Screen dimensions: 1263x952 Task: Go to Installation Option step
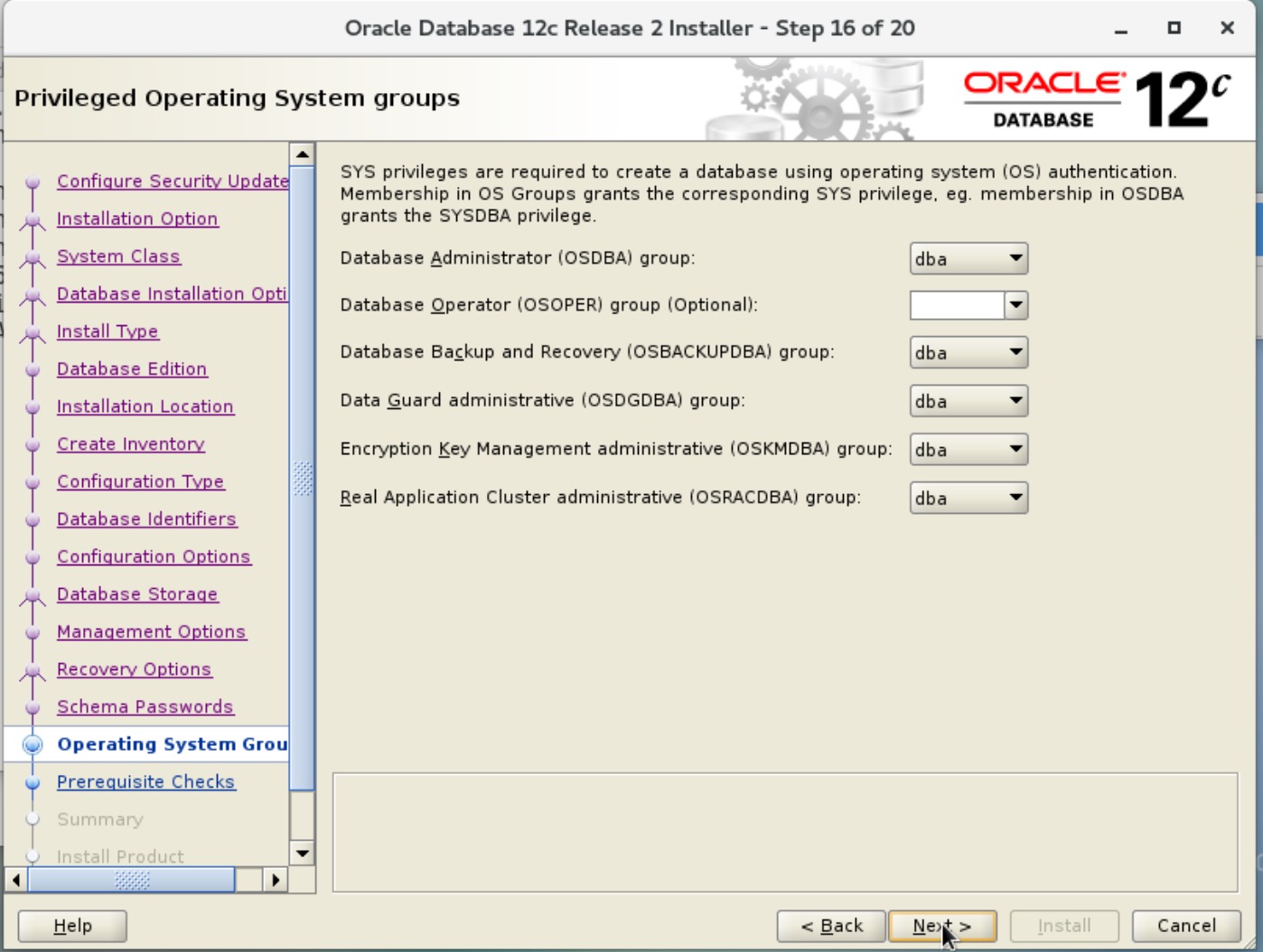coord(137,219)
